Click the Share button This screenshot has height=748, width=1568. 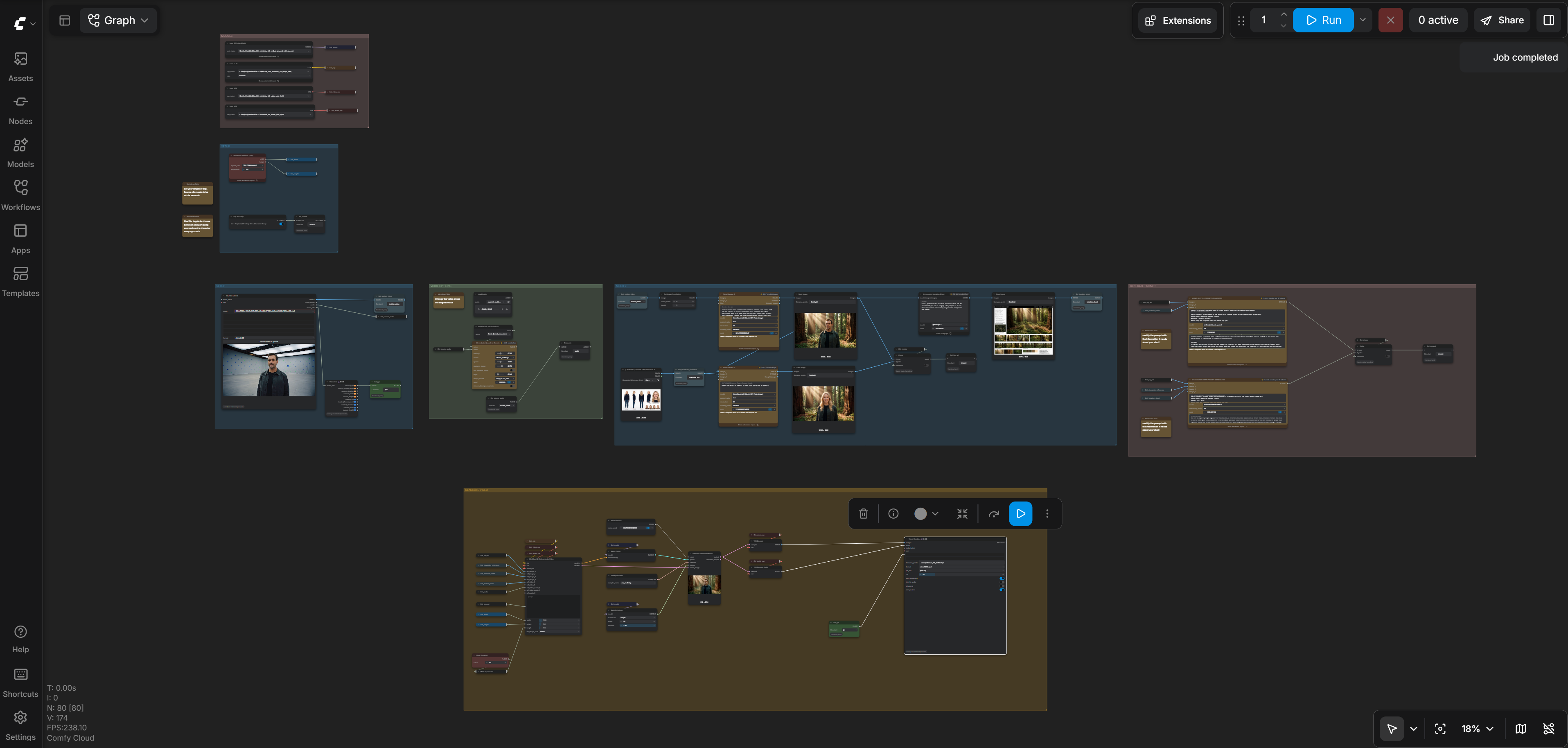tap(1502, 20)
